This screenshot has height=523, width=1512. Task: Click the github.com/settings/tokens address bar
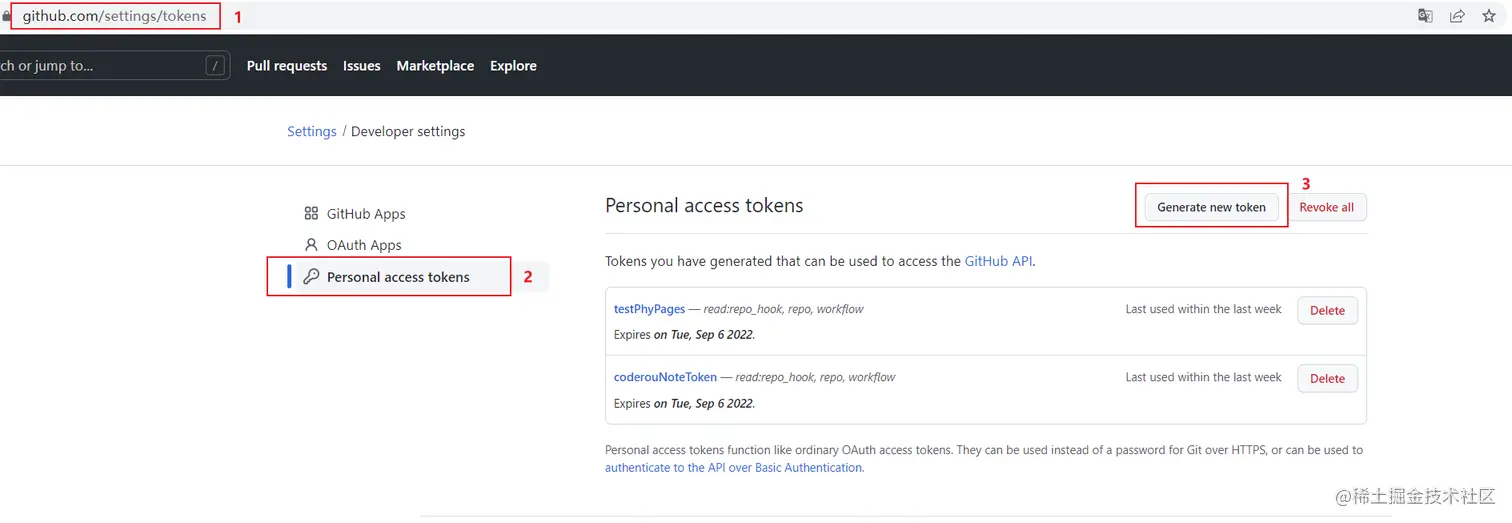click(x=115, y=16)
